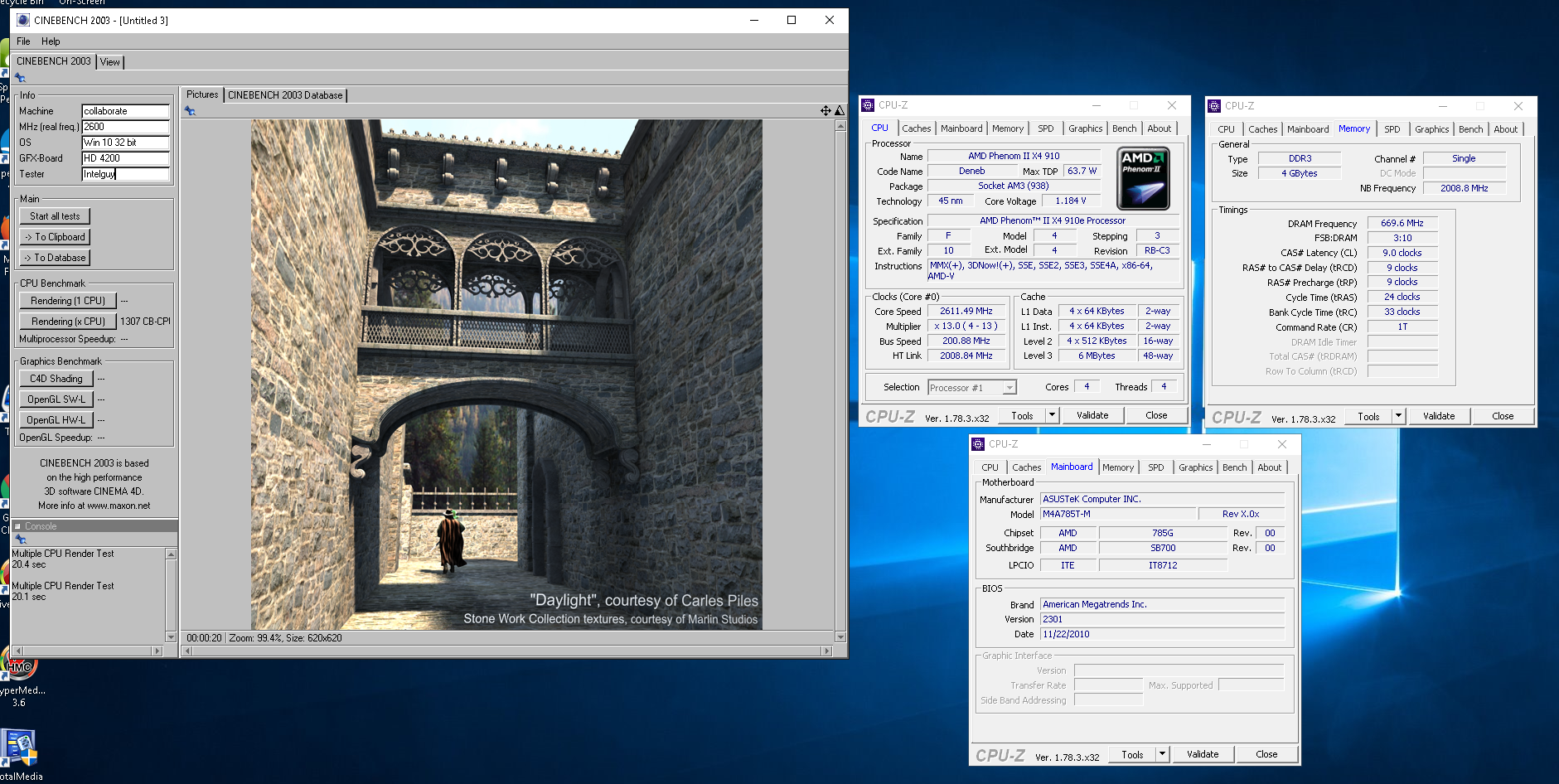
Task: Switch to the CPU tab in the Mainboard window
Action: pos(990,467)
